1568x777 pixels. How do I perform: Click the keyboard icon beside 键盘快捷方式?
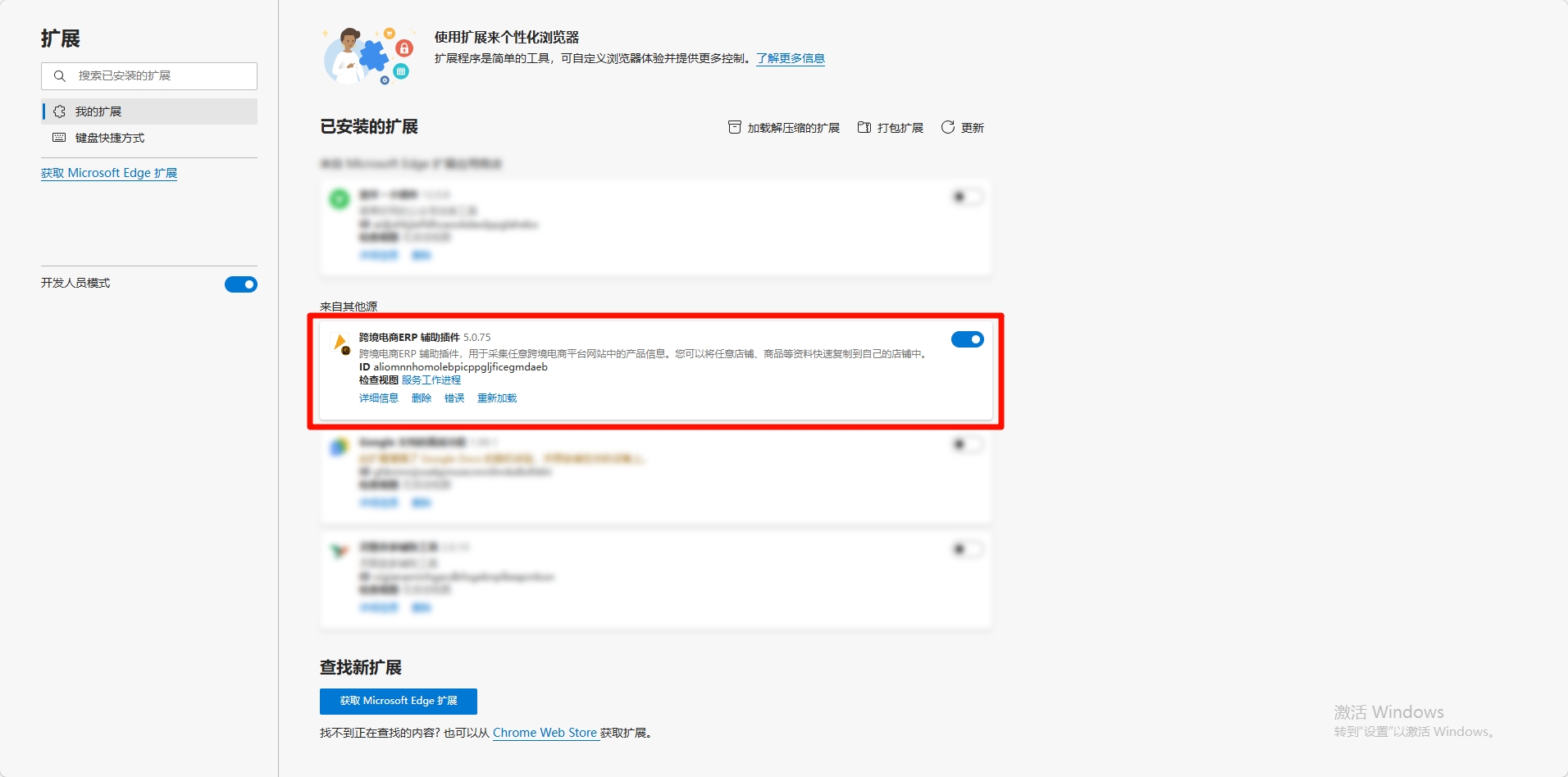click(60, 138)
